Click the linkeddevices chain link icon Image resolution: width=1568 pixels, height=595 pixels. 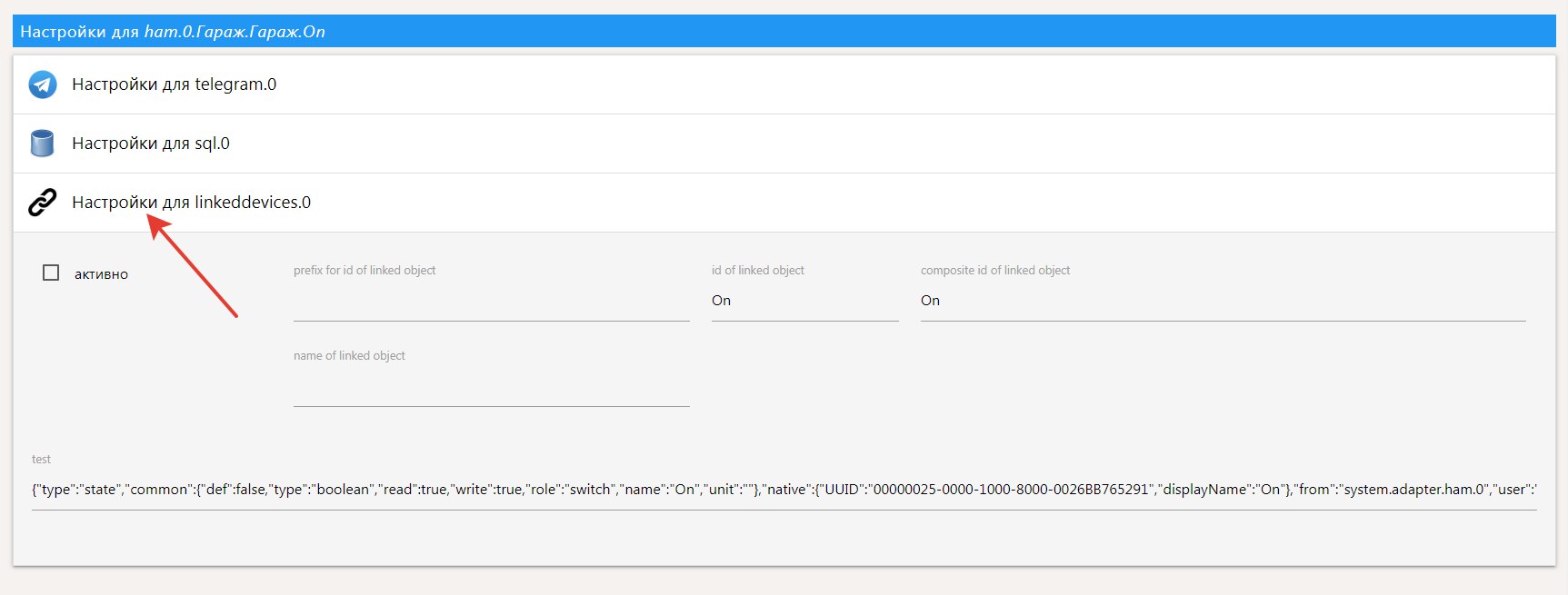43,203
